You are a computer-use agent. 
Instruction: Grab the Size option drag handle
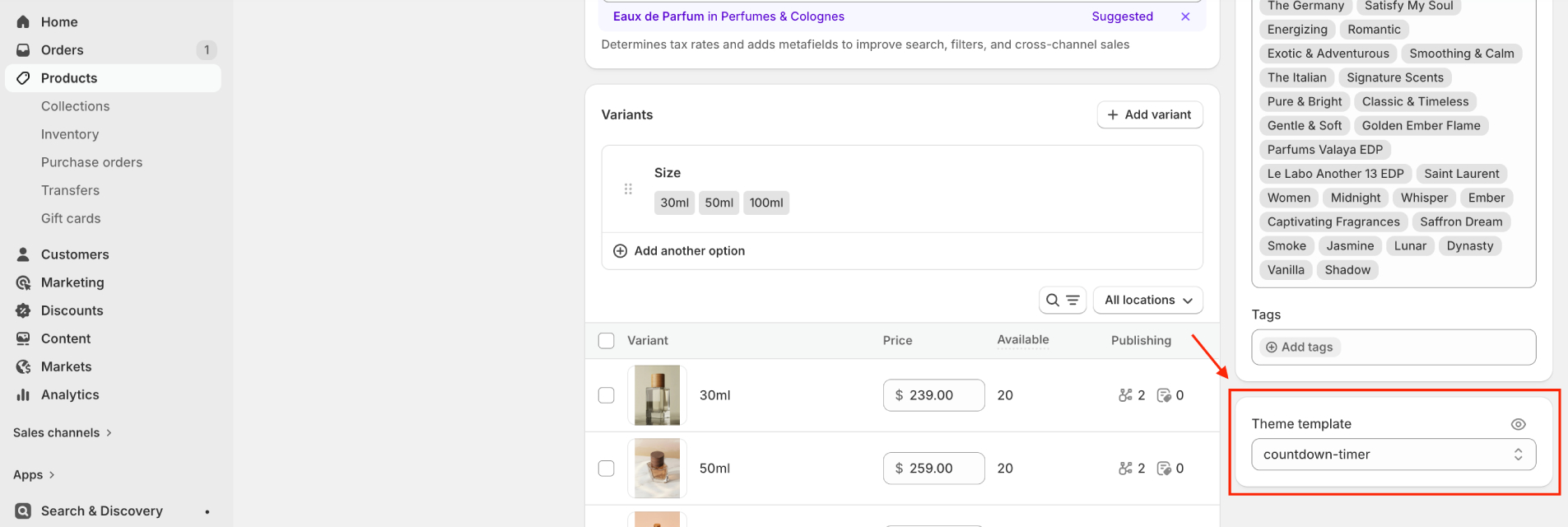point(628,189)
